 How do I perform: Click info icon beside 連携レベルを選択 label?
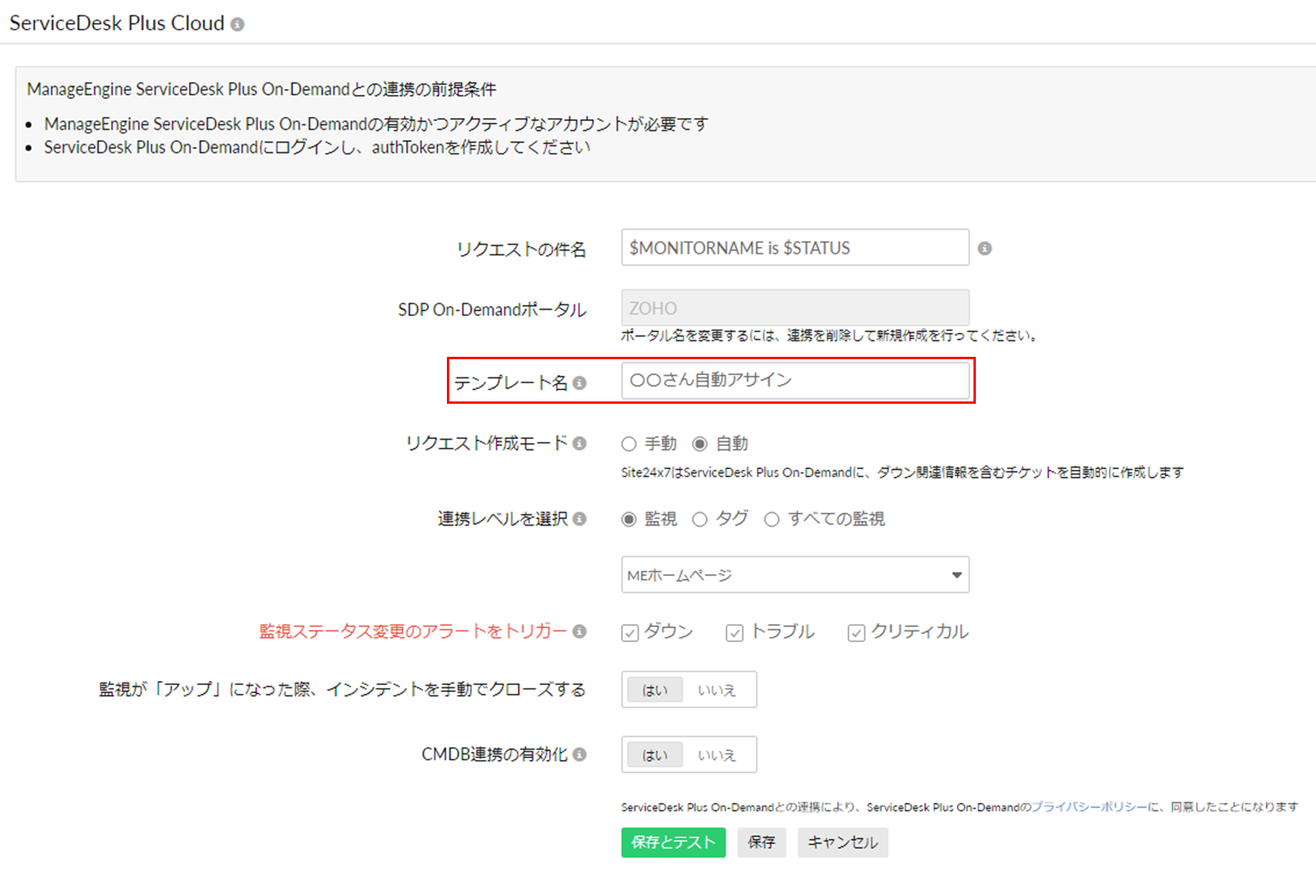(x=580, y=519)
